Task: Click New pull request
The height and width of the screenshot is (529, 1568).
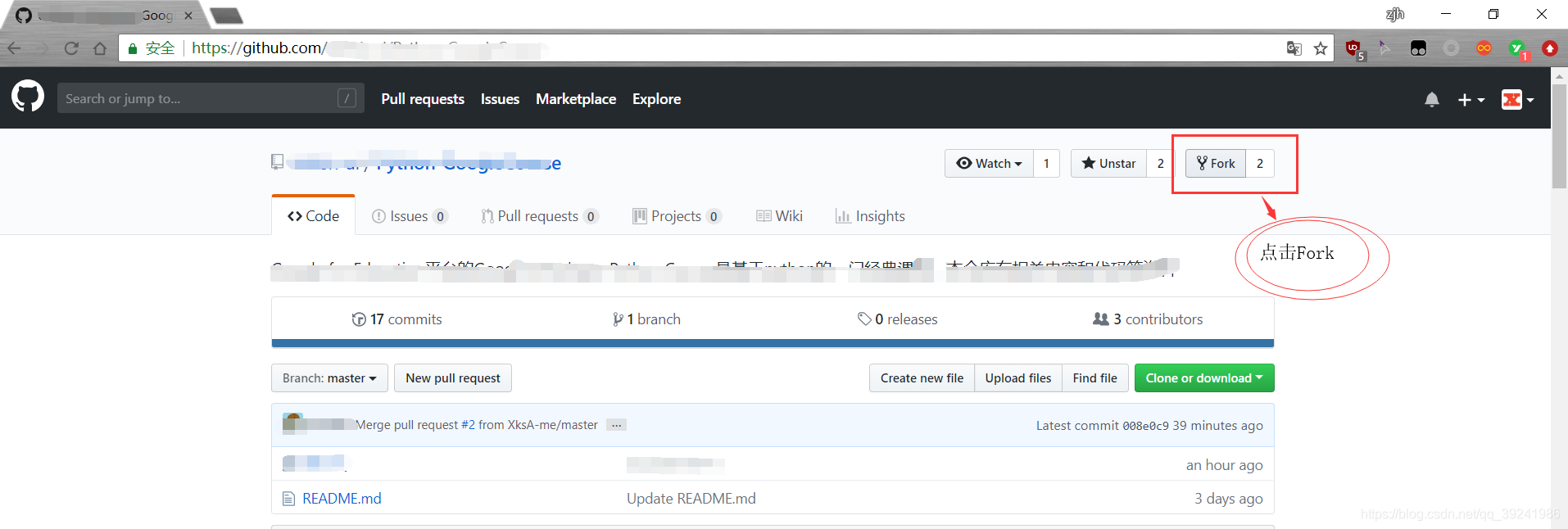Action: (x=452, y=378)
